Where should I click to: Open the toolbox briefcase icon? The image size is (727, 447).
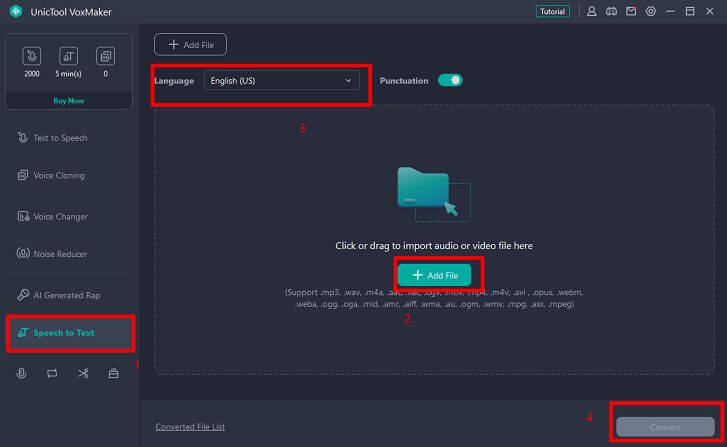click(x=114, y=373)
